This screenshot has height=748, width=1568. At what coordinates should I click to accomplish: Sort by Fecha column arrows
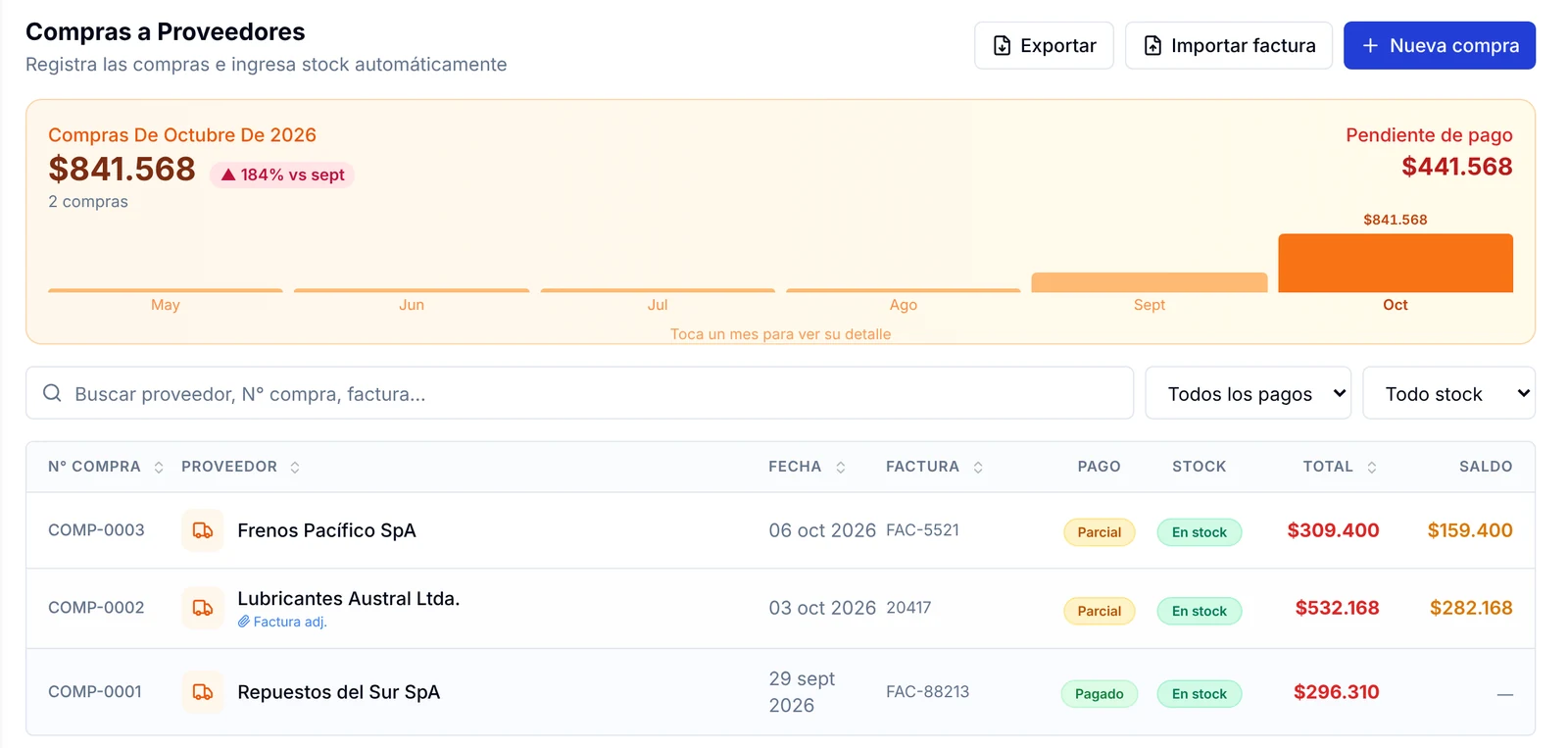(x=841, y=468)
